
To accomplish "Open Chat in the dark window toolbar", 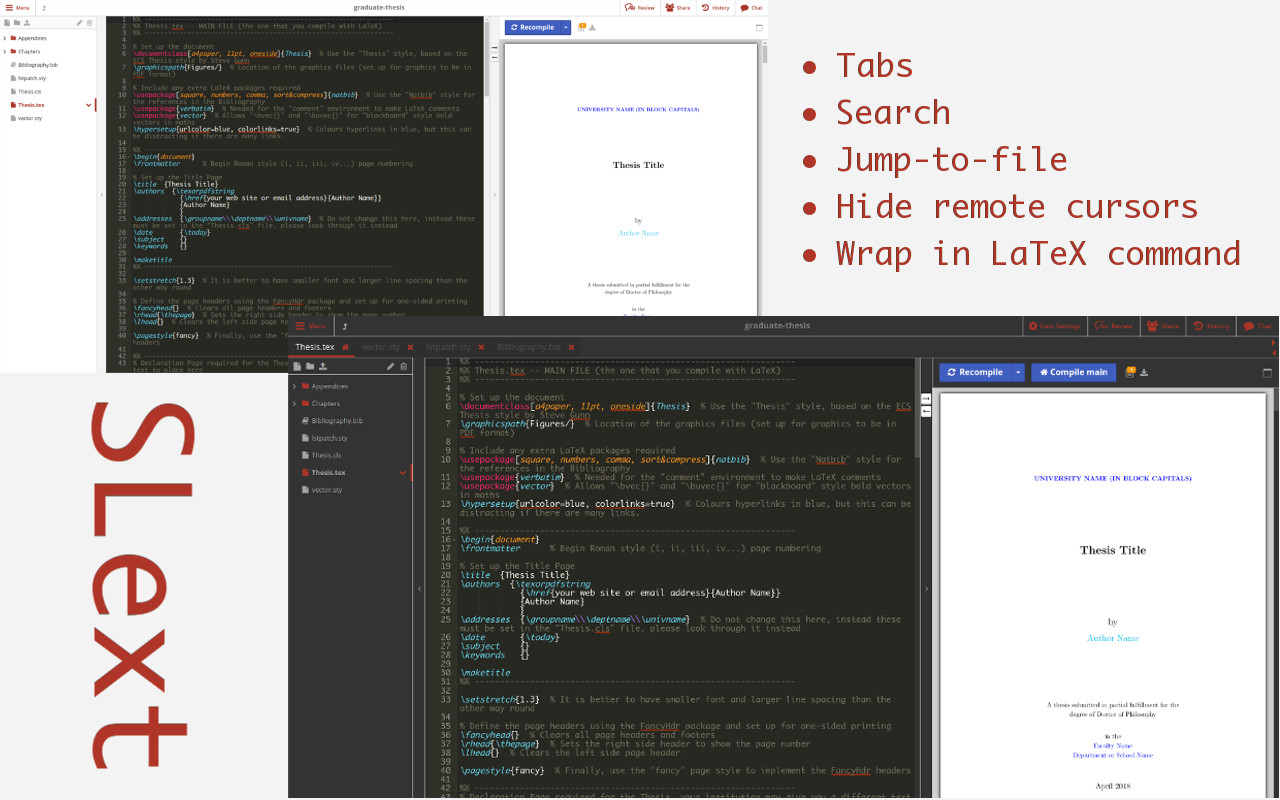I will pos(1259,326).
